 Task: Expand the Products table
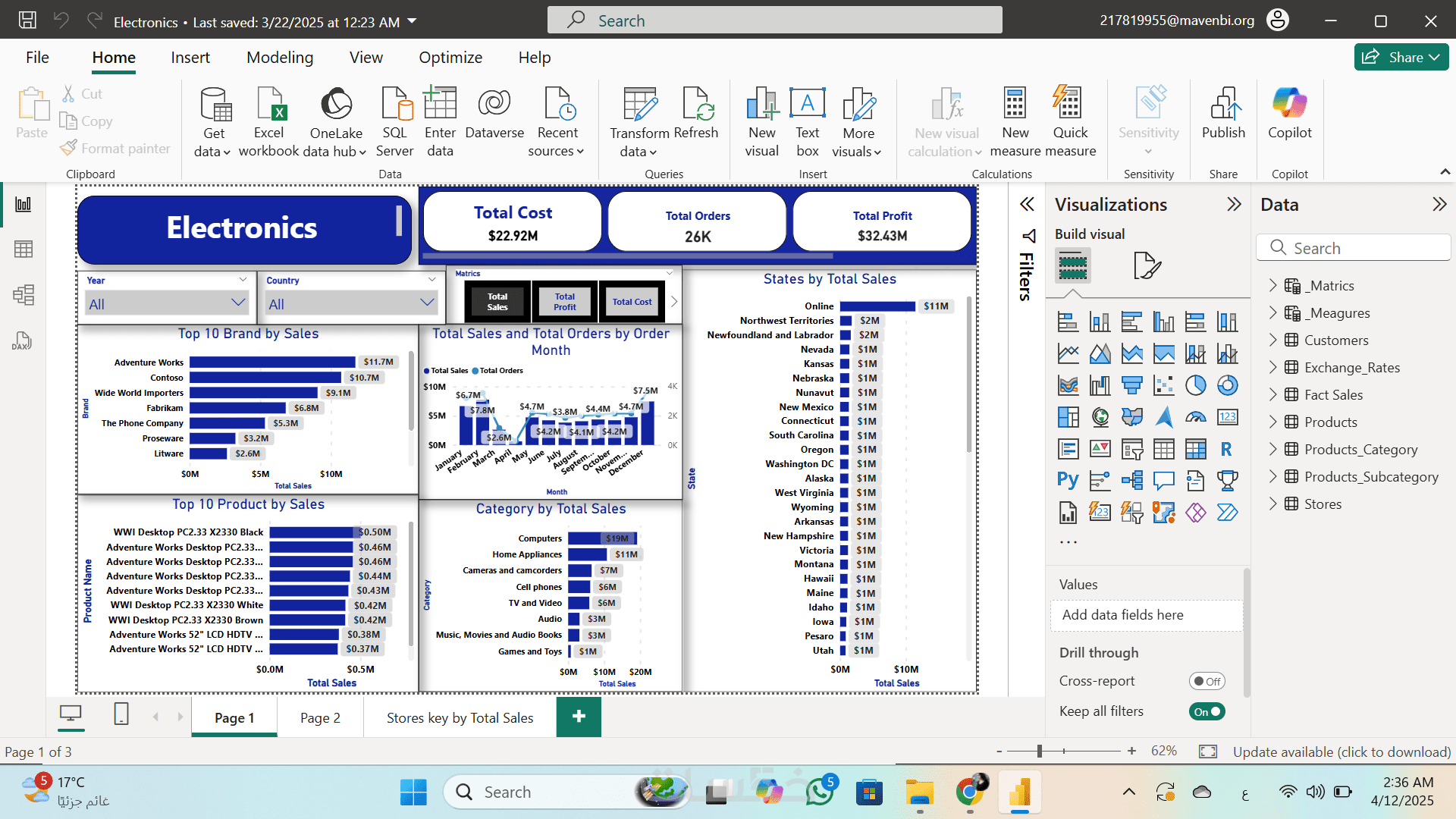coord(1273,422)
